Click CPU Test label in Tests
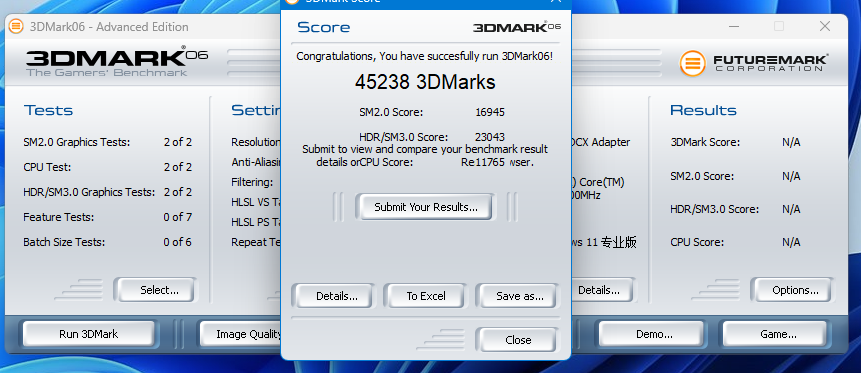This screenshot has width=861, height=373. [x=47, y=167]
